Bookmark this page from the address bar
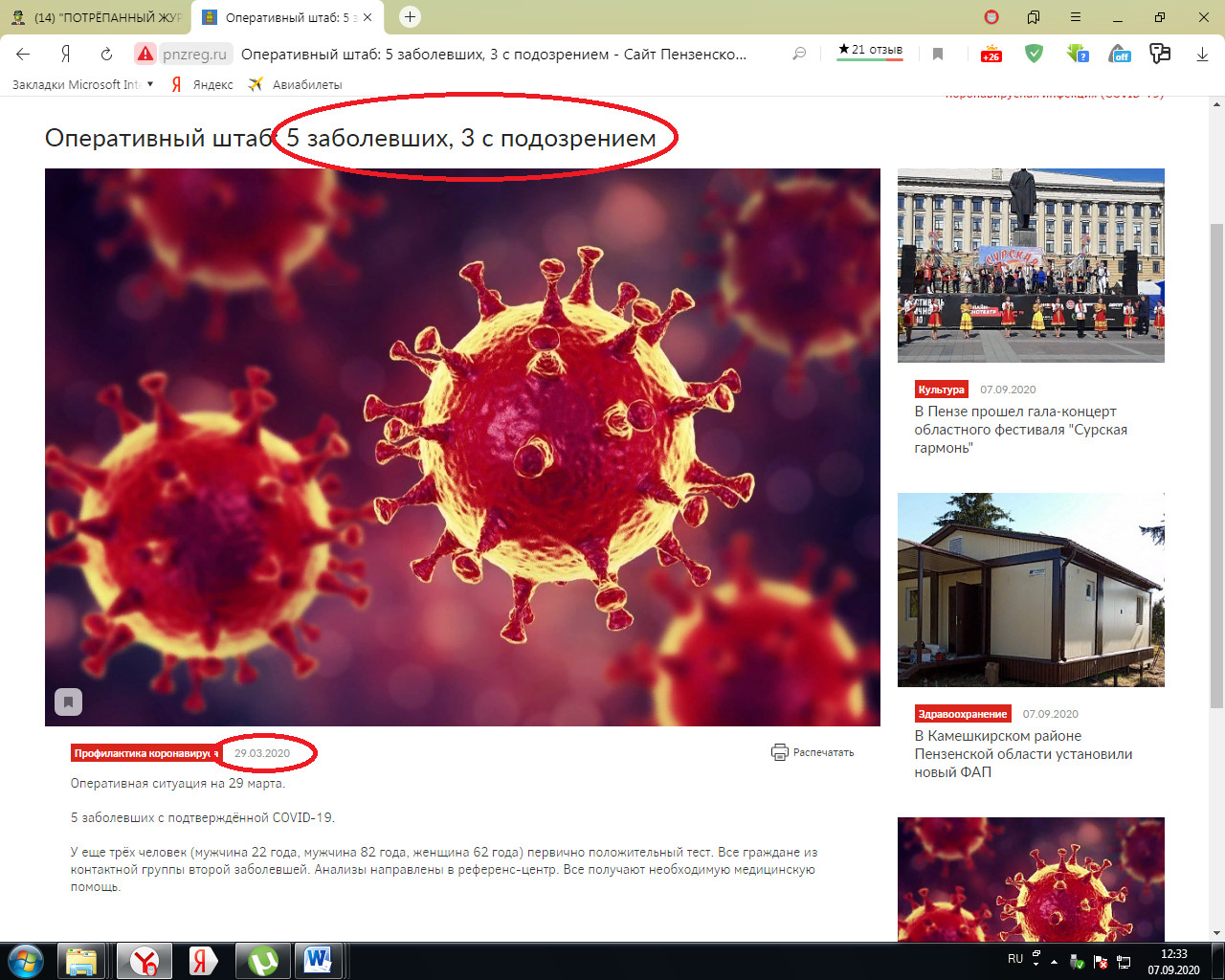Image resolution: width=1225 pixels, height=980 pixels. [x=938, y=54]
